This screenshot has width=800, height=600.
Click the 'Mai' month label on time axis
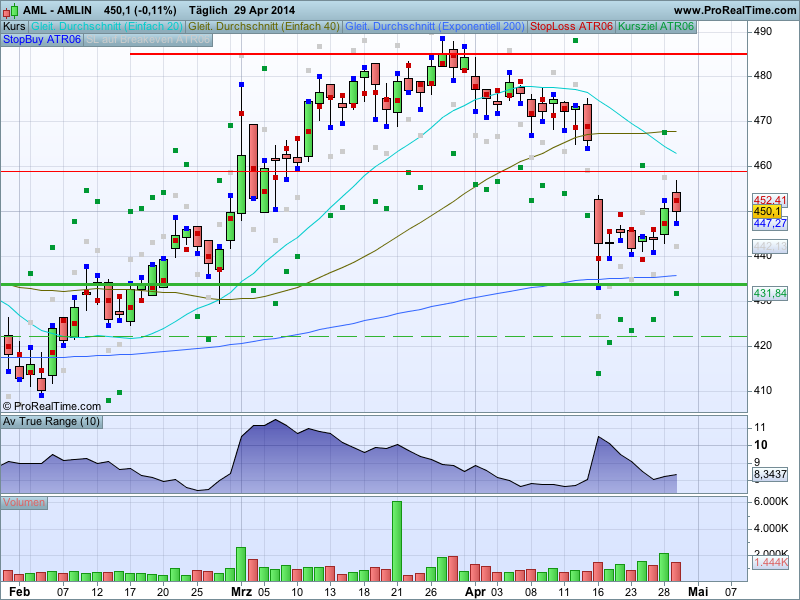[698, 592]
